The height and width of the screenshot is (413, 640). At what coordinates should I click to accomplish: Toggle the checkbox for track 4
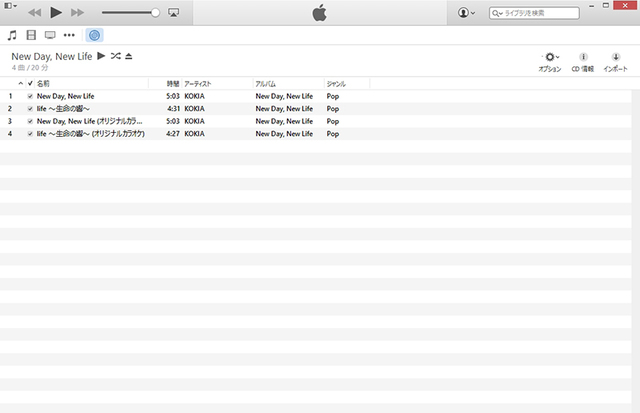[x=30, y=133]
